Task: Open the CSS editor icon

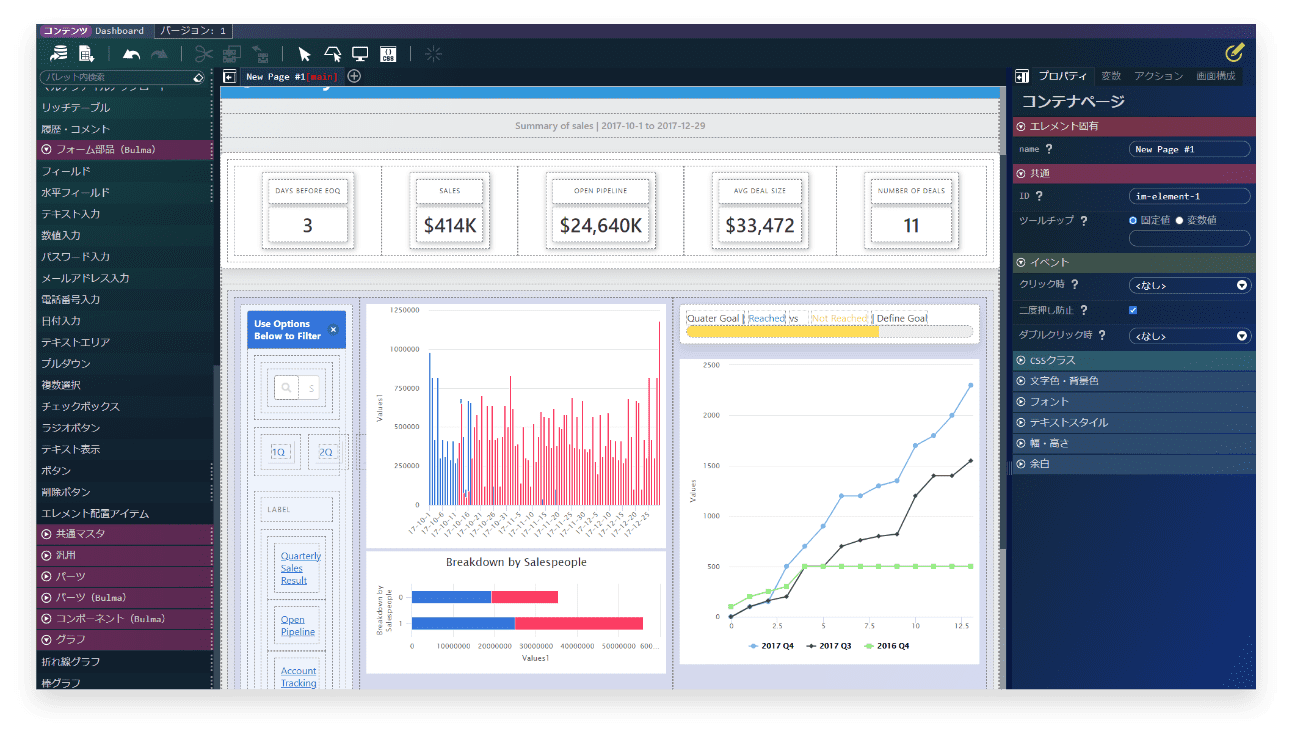Action: tap(388, 54)
